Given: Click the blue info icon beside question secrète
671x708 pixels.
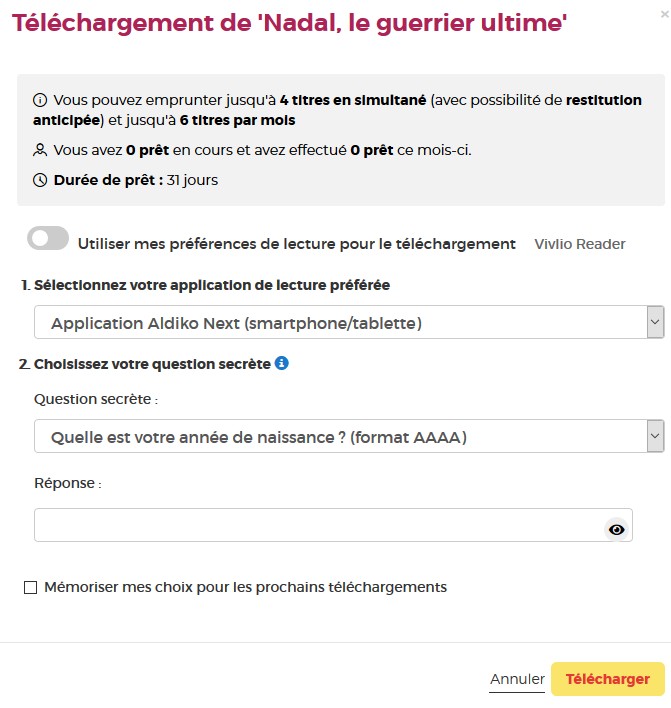Looking at the screenshot, I should [x=282, y=364].
